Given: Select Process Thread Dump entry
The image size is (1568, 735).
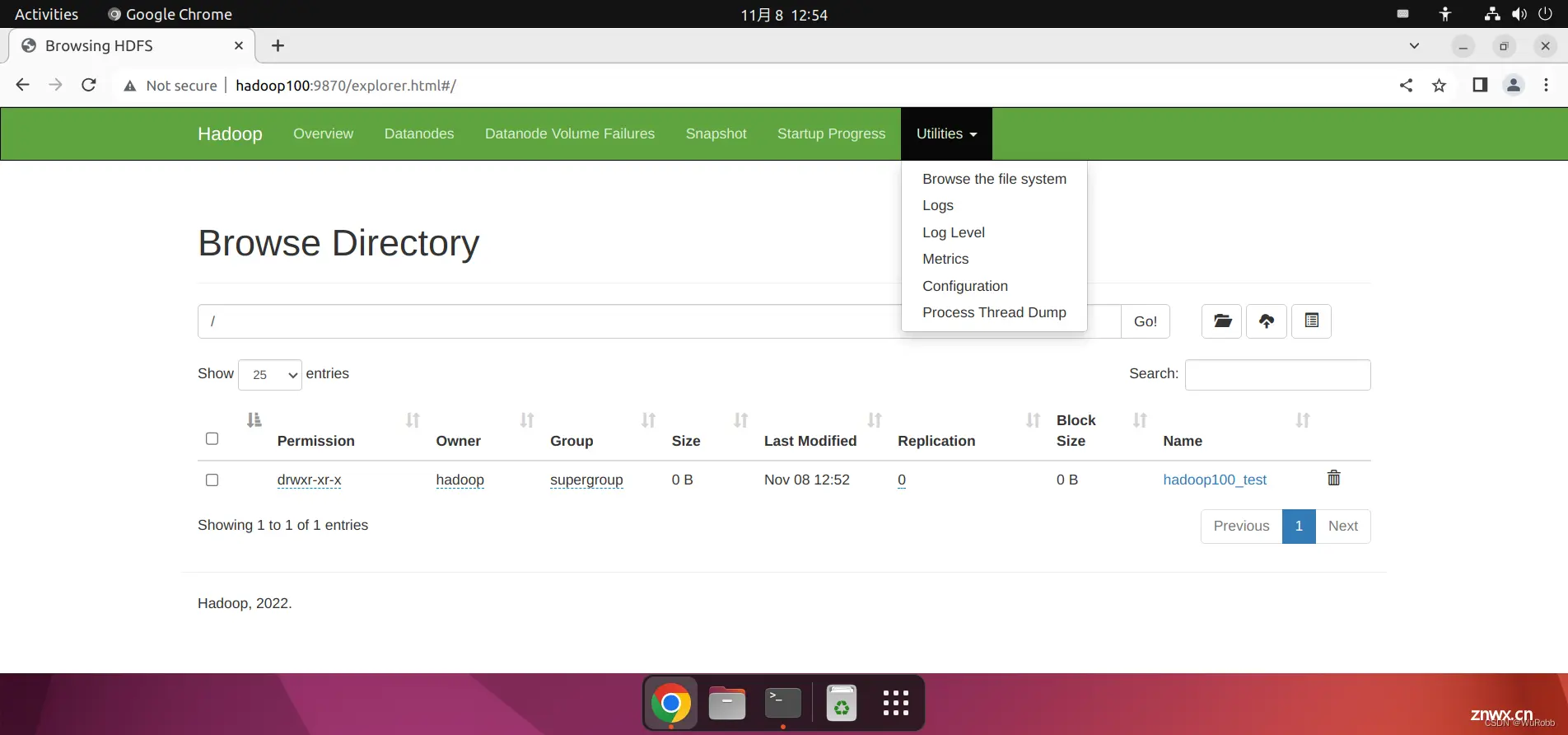Looking at the screenshot, I should pos(994,312).
